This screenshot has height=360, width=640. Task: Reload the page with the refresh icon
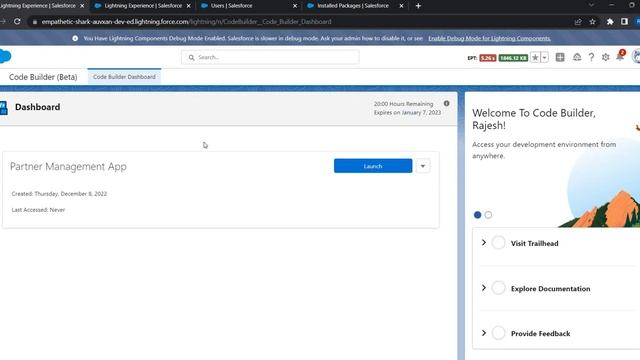tap(17, 22)
